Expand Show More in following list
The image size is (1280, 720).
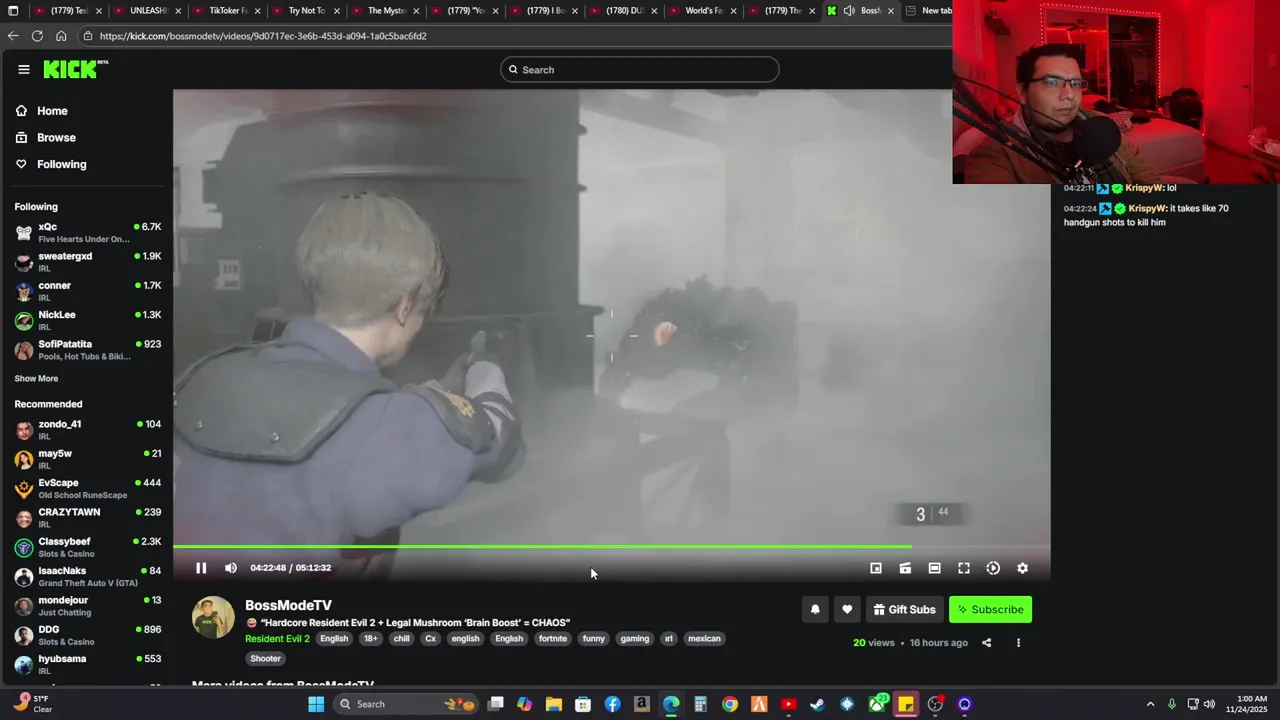coord(36,379)
